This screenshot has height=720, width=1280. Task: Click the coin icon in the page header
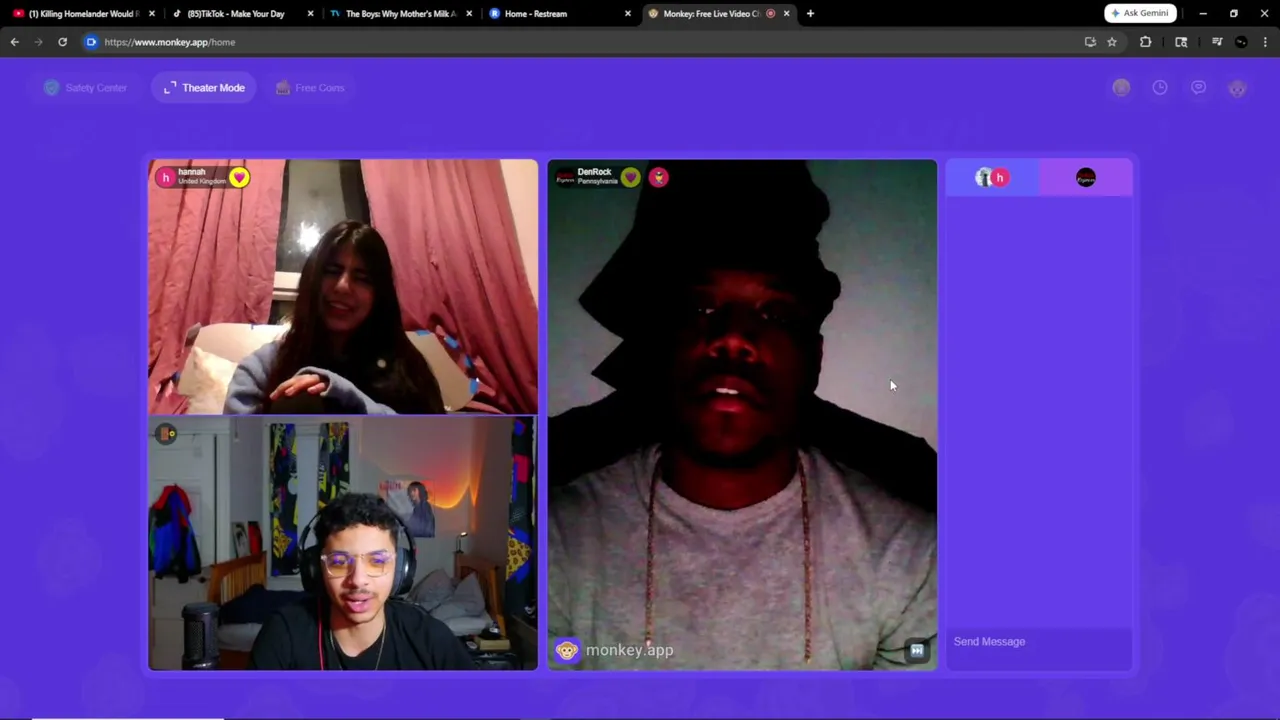[x=1121, y=88]
